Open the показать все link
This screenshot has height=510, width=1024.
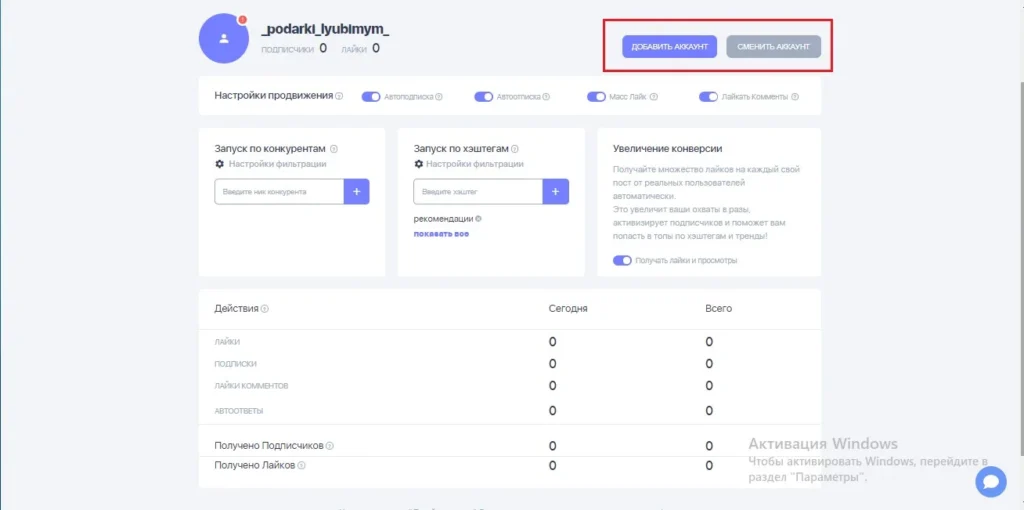(x=441, y=234)
